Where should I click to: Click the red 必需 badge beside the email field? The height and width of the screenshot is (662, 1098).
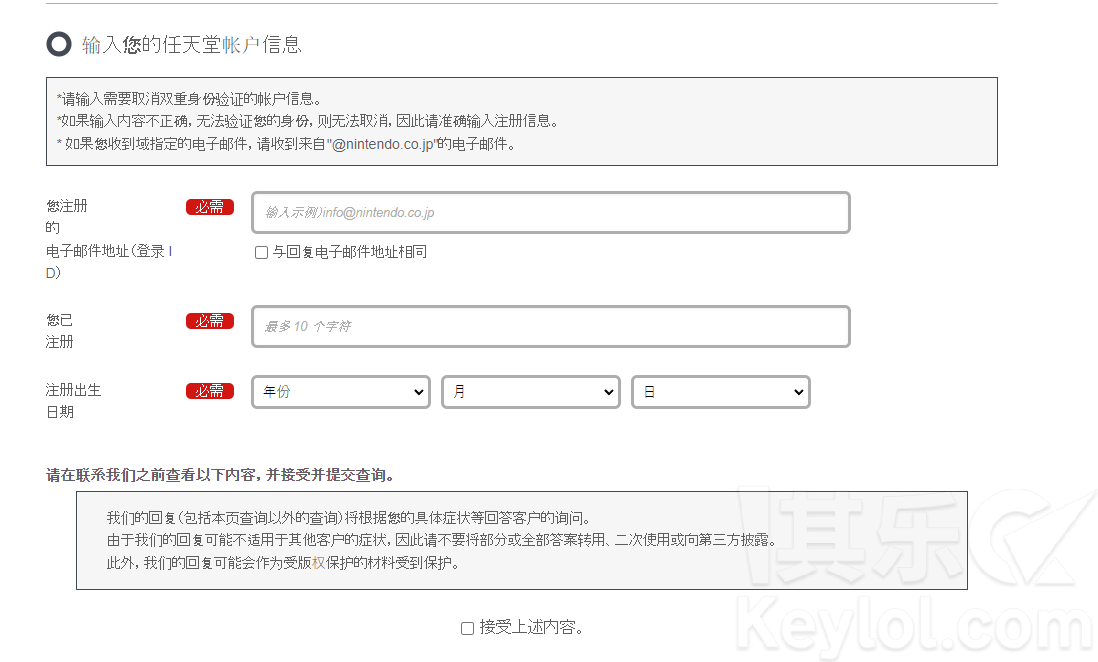[x=209, y=207]
